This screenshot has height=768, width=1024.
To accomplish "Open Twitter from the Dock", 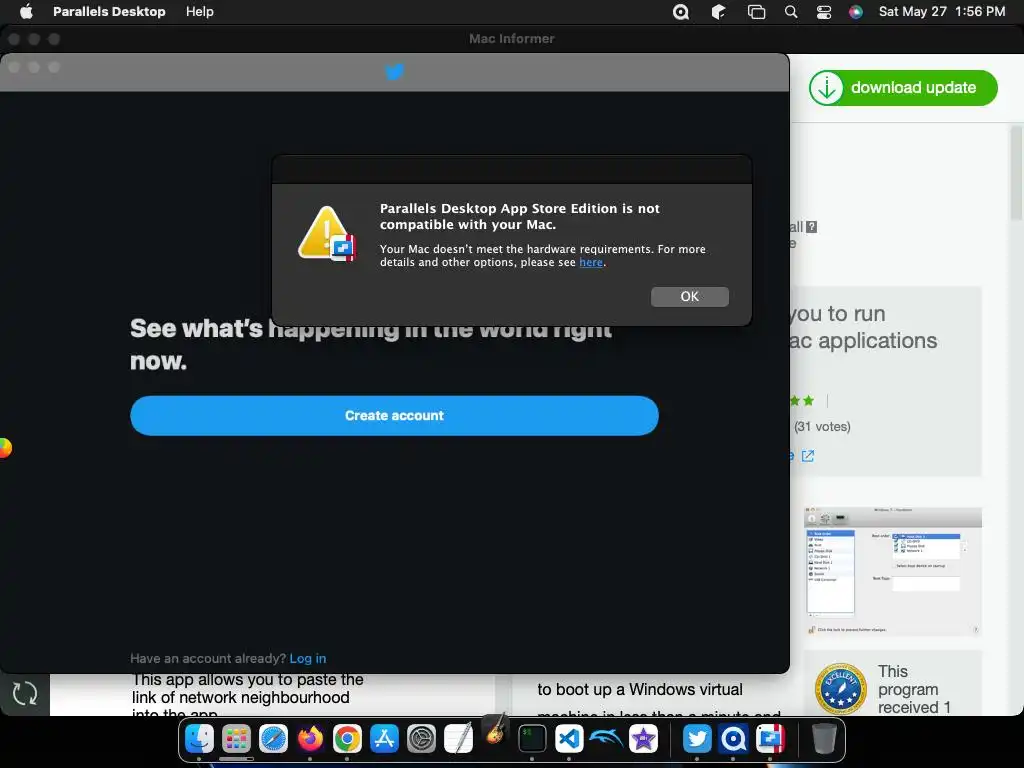I will tap(697, 739).
